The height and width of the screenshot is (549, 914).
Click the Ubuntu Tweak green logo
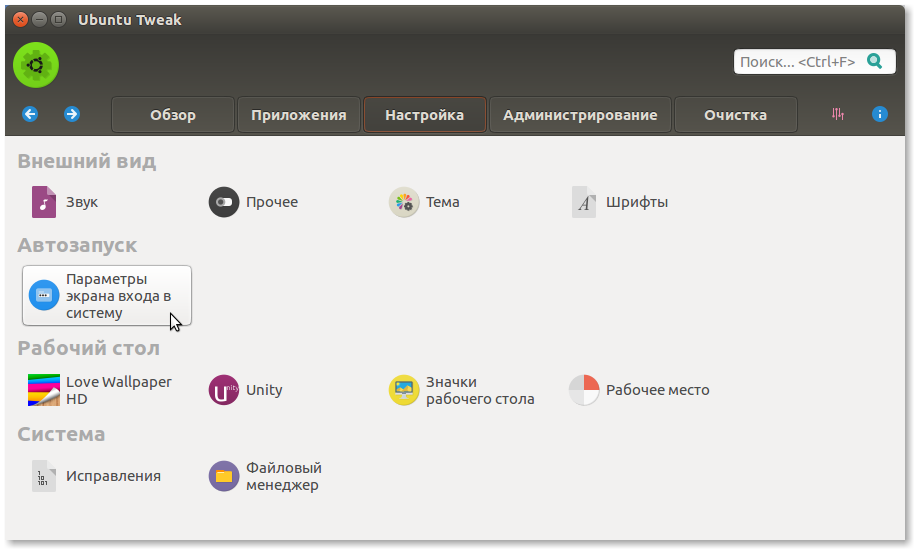click(36, 66)
